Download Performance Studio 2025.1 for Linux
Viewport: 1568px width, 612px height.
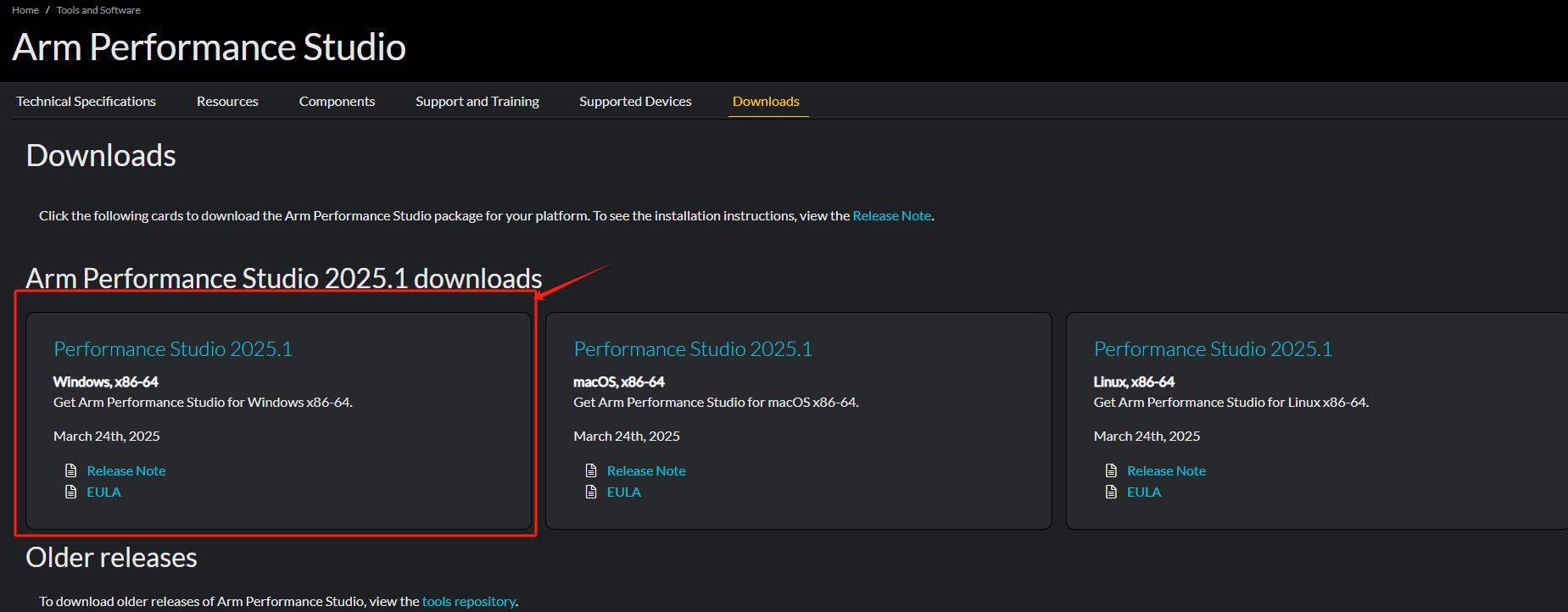[x=1213, y=348]
